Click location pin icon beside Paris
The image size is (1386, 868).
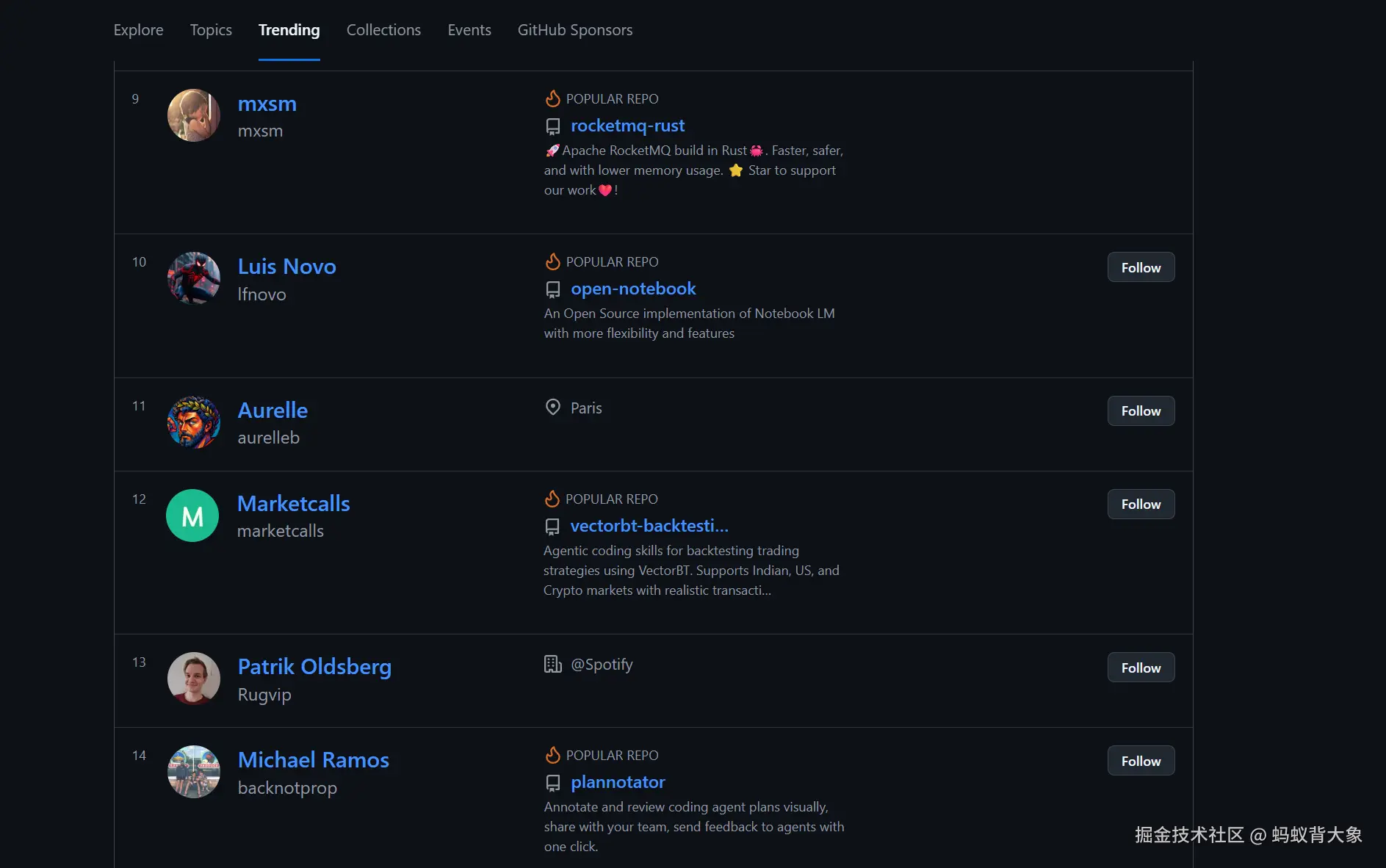pos(553,407)
